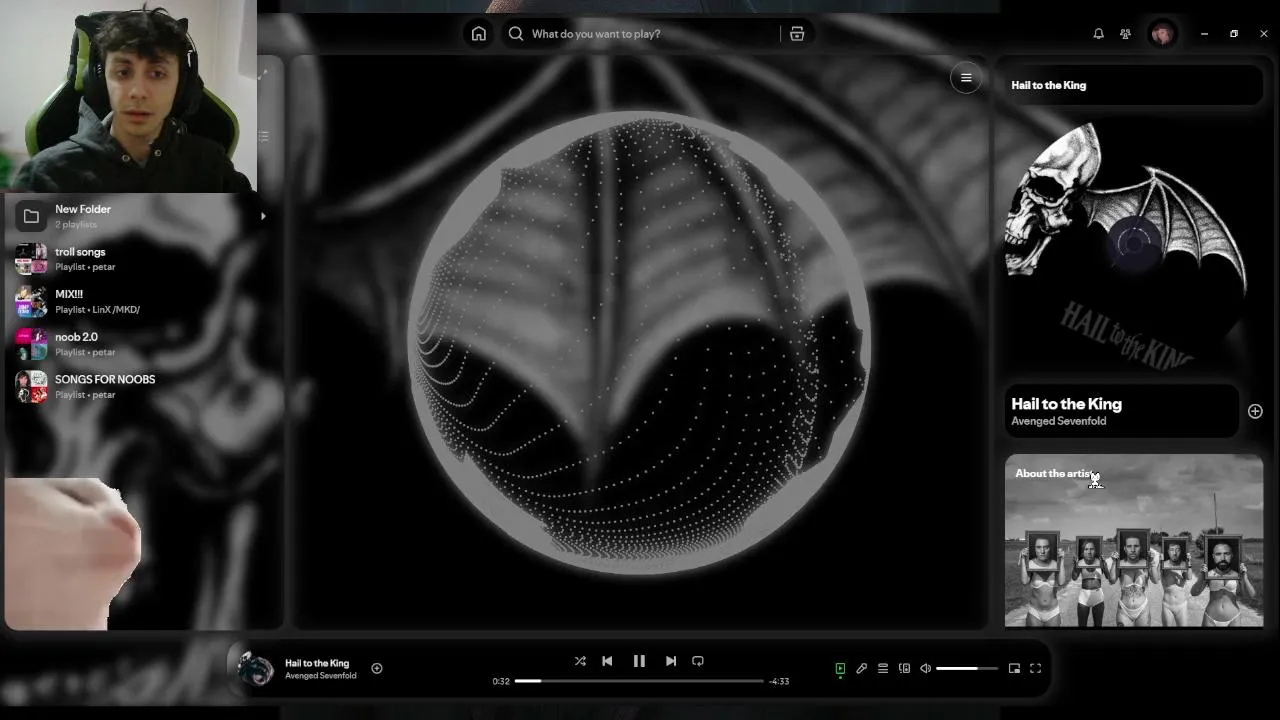Enter full screen mode
This screenshot has width=1280, height=720.
point(1036,668)
